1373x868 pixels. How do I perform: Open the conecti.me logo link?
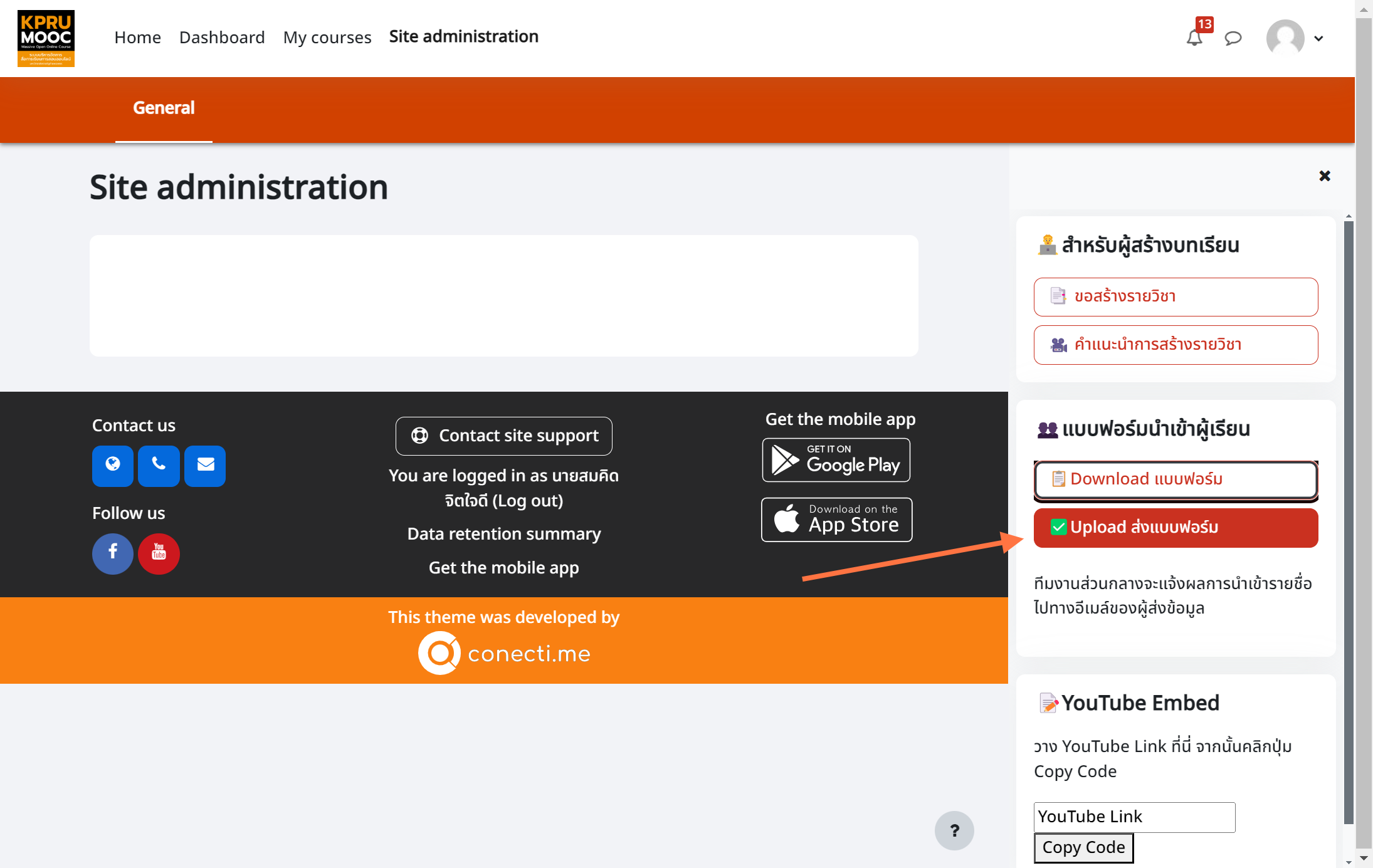[504, 653]
